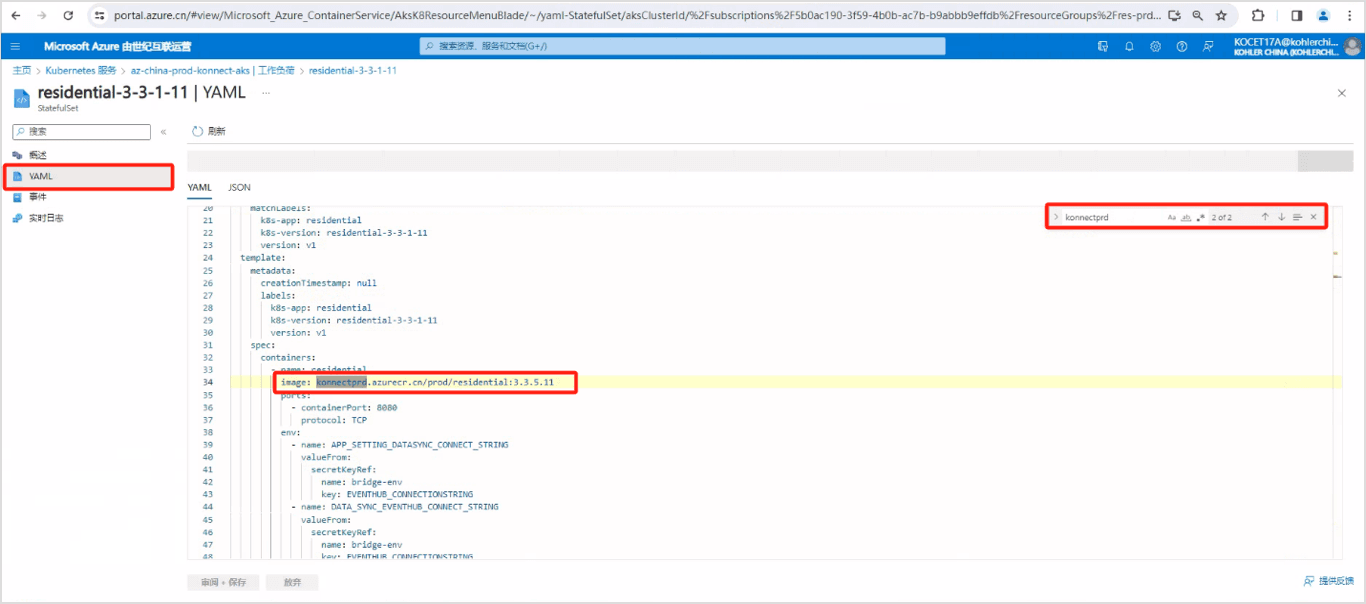Click the 提供反馈 feedback link

point(1328,581)
